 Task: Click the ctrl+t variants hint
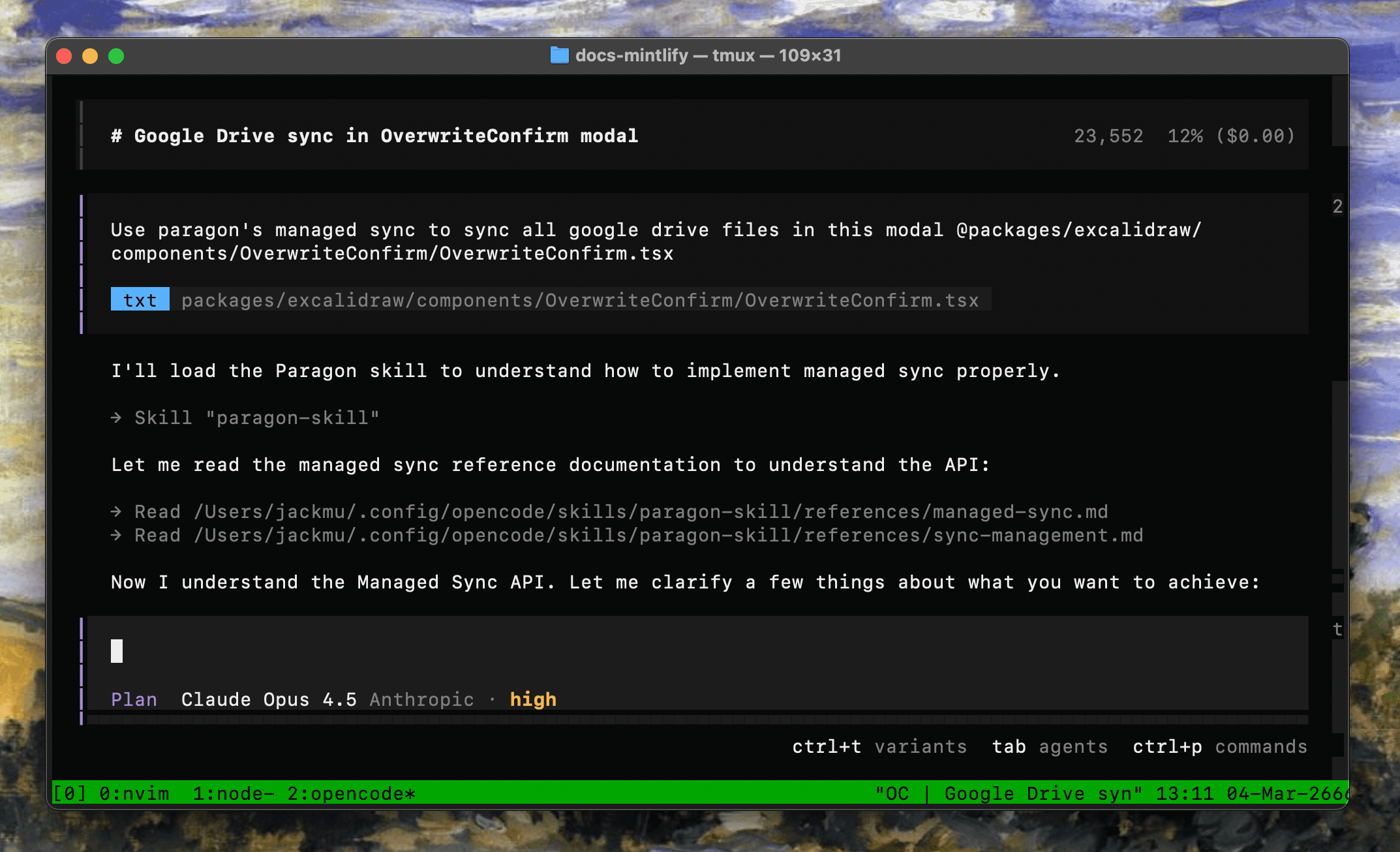coord(879,746)
